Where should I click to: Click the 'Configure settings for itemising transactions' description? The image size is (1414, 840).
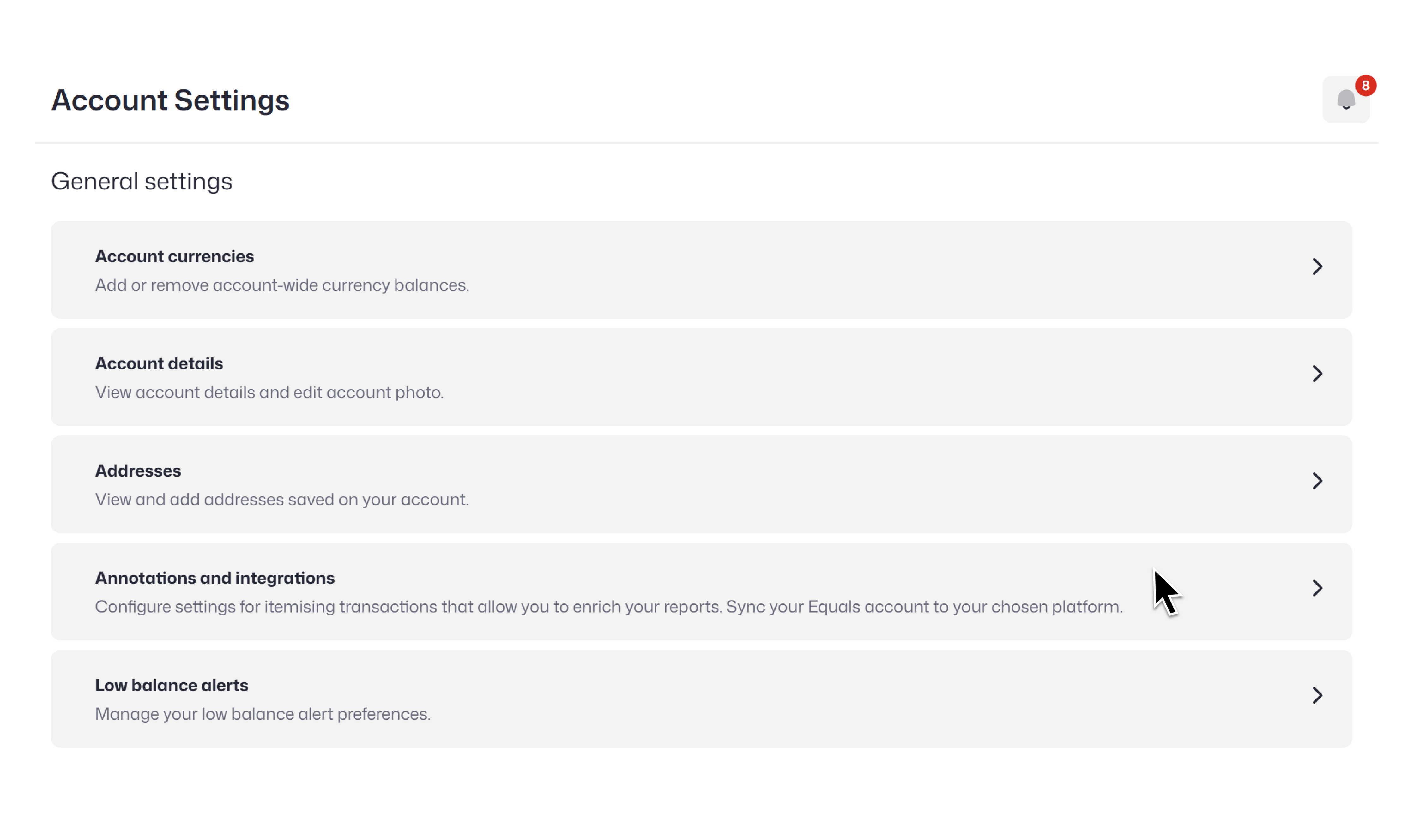click(609, 607)
